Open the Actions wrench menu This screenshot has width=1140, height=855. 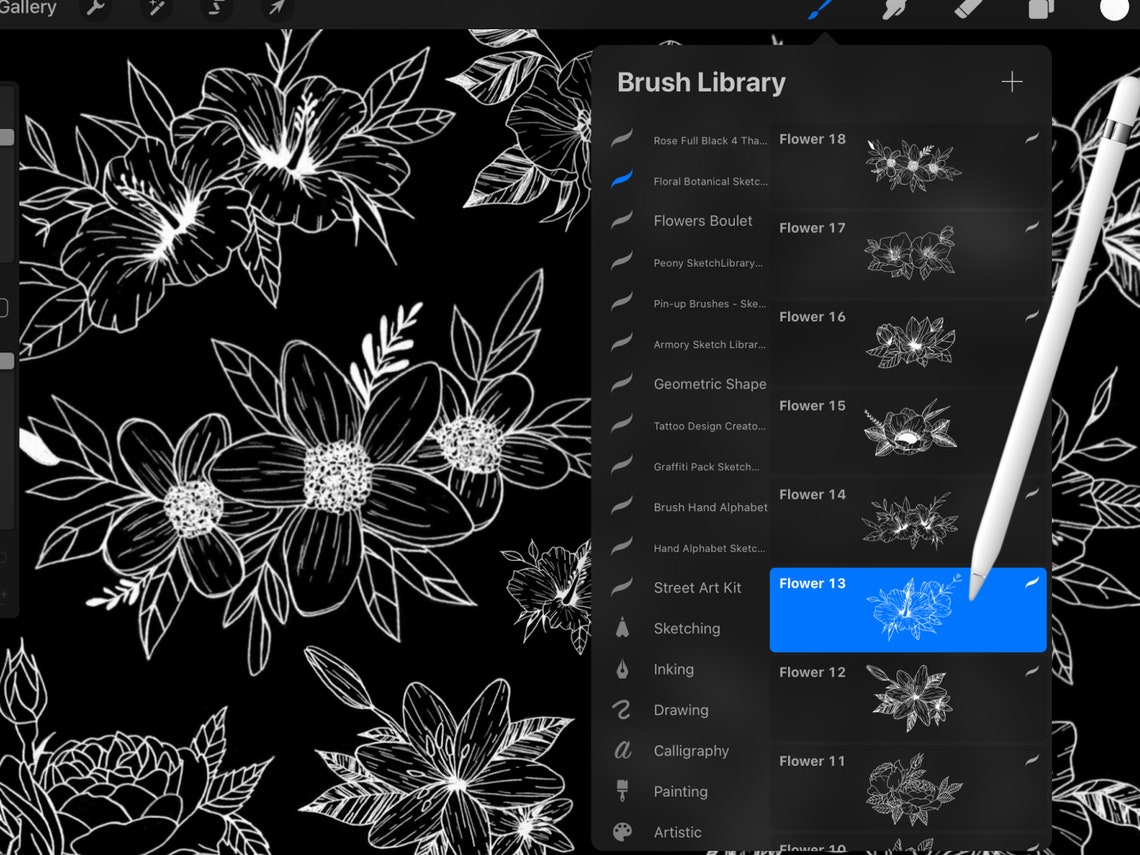95,9
